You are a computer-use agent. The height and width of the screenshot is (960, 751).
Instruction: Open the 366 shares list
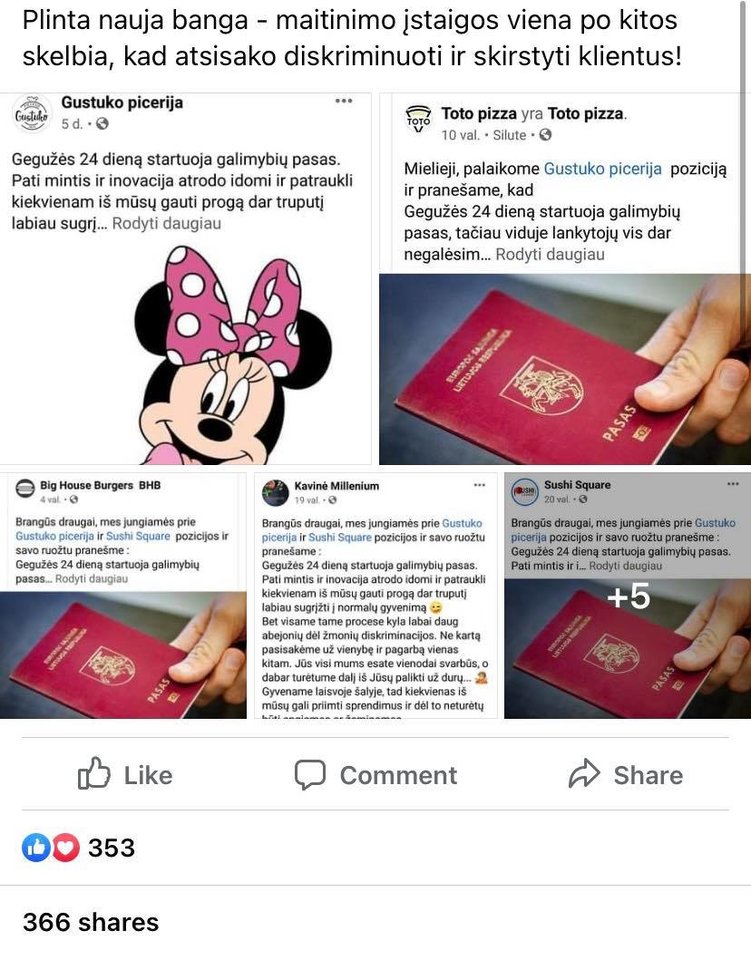pyautogui.click(x=91, y=922)
